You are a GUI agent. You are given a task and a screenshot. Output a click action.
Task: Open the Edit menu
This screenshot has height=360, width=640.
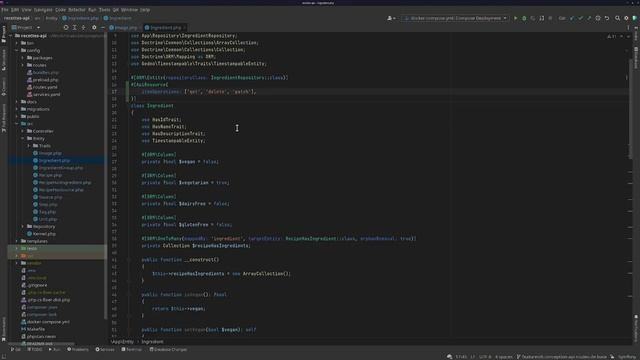[x=15, y=9]
